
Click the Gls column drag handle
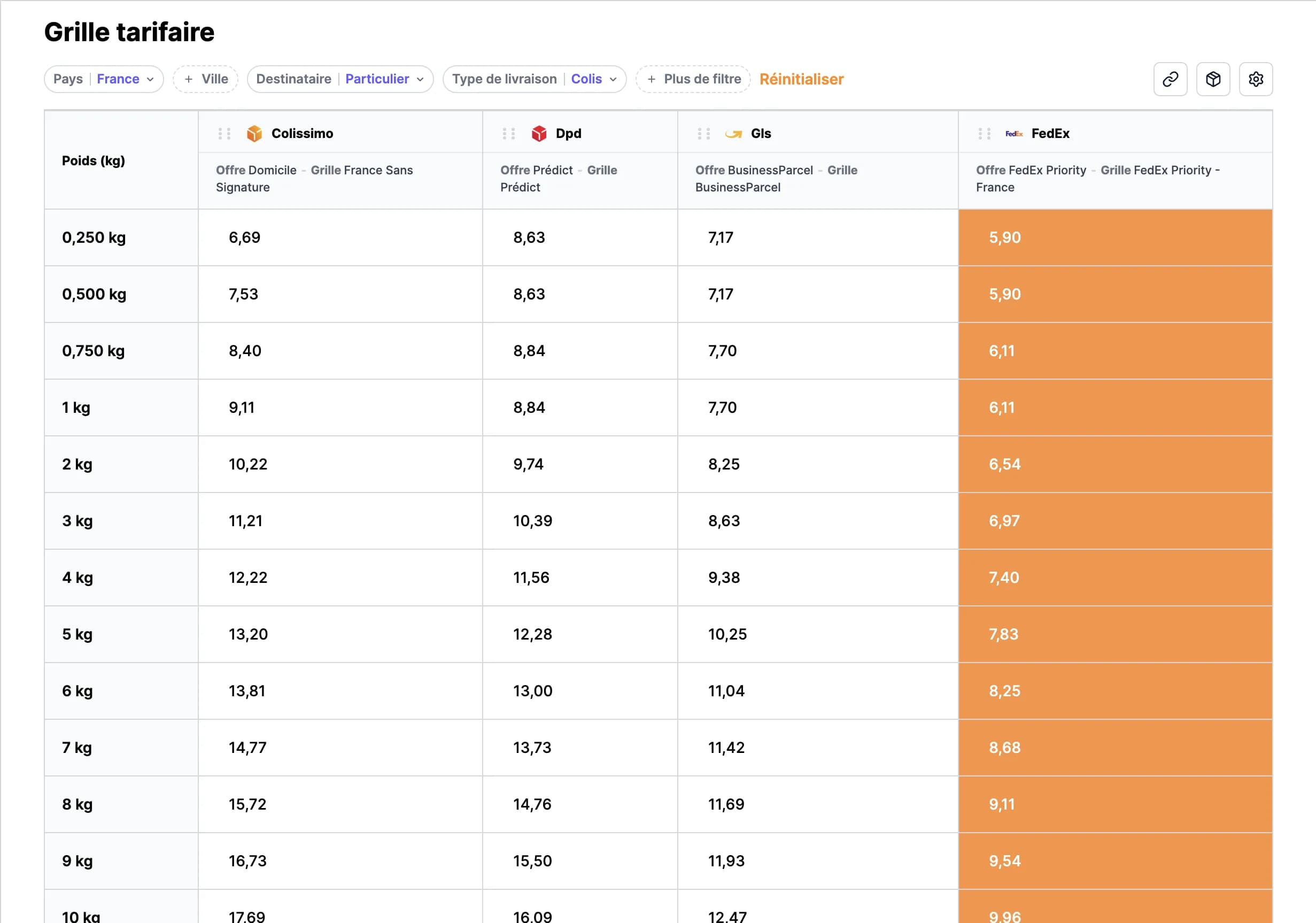(704, 134)
